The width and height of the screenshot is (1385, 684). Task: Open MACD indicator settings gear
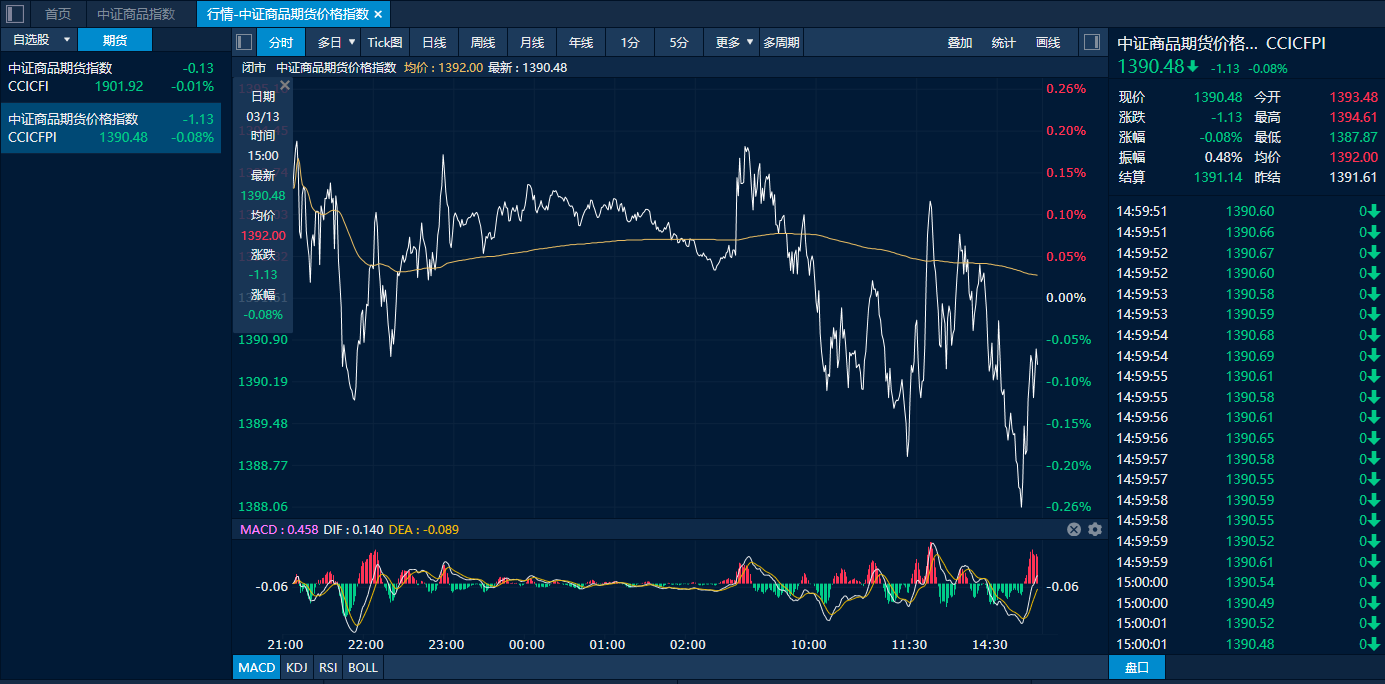pyautogui.click(x=1095, y=529)
